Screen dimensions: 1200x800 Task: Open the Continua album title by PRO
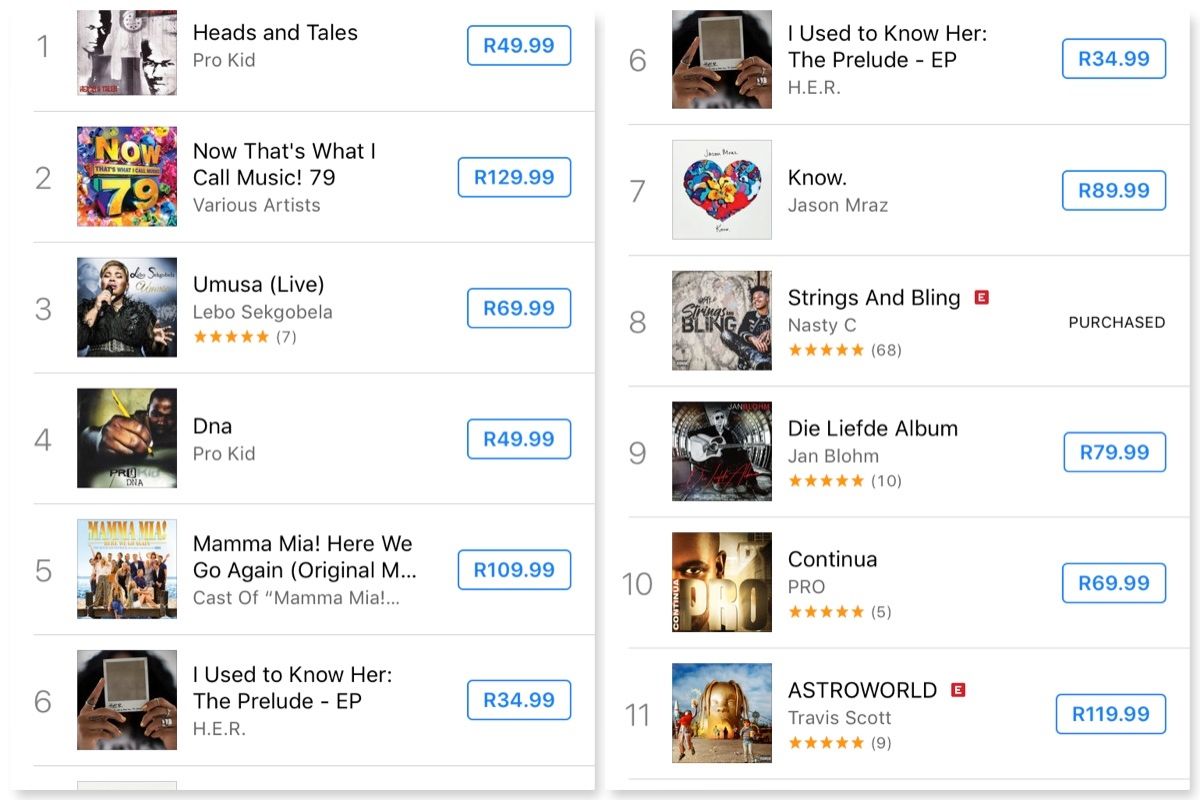pyautogui.click(x=832, y=559)
